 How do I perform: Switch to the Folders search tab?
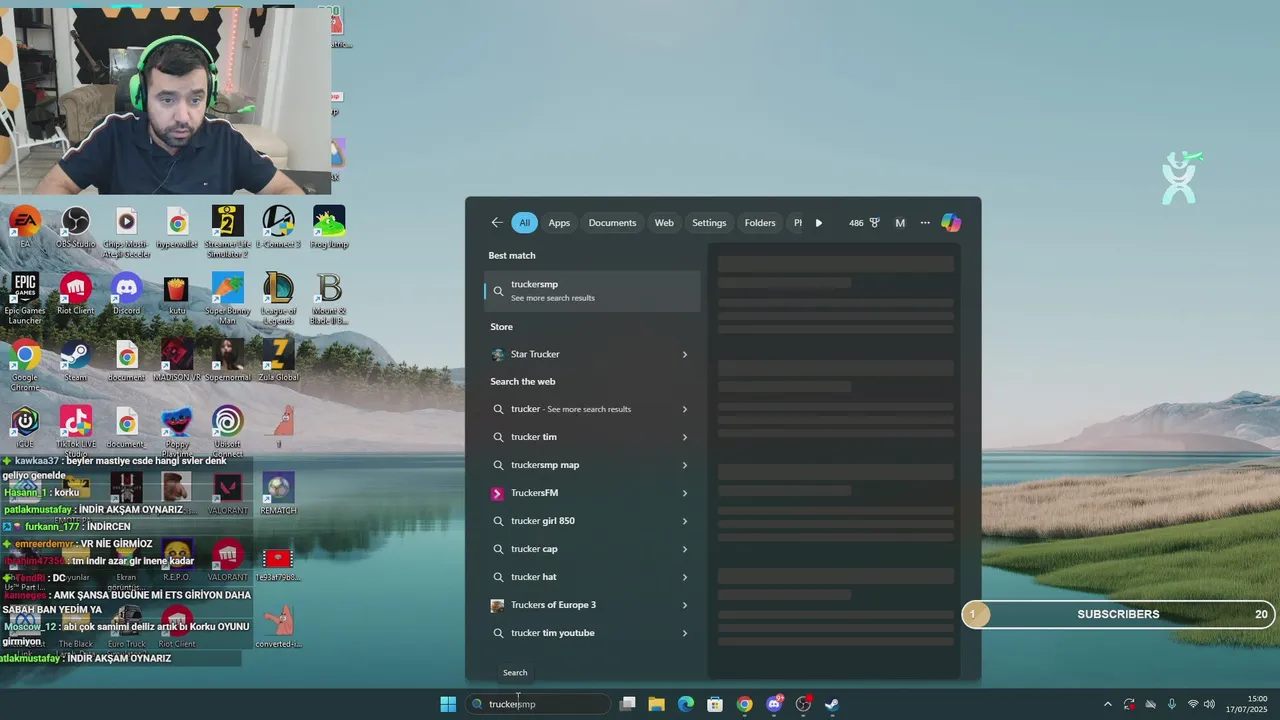coord(760,223)
